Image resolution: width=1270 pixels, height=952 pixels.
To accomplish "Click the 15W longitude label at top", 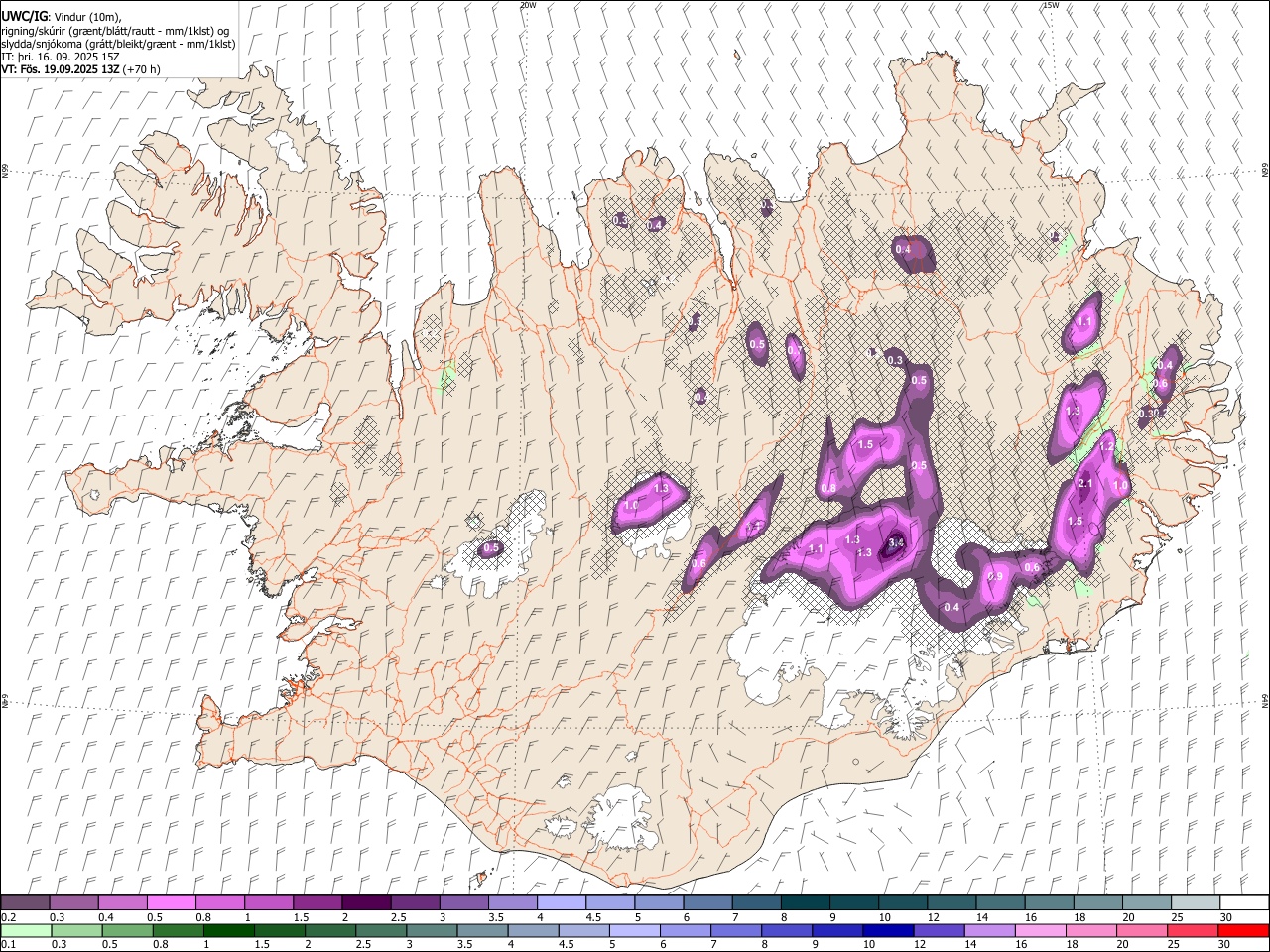I will pos(1051,5).
